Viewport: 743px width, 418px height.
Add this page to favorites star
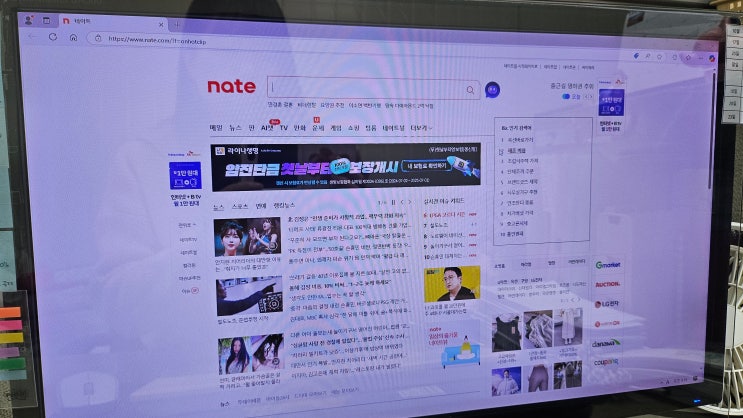(x=660, y=56)
